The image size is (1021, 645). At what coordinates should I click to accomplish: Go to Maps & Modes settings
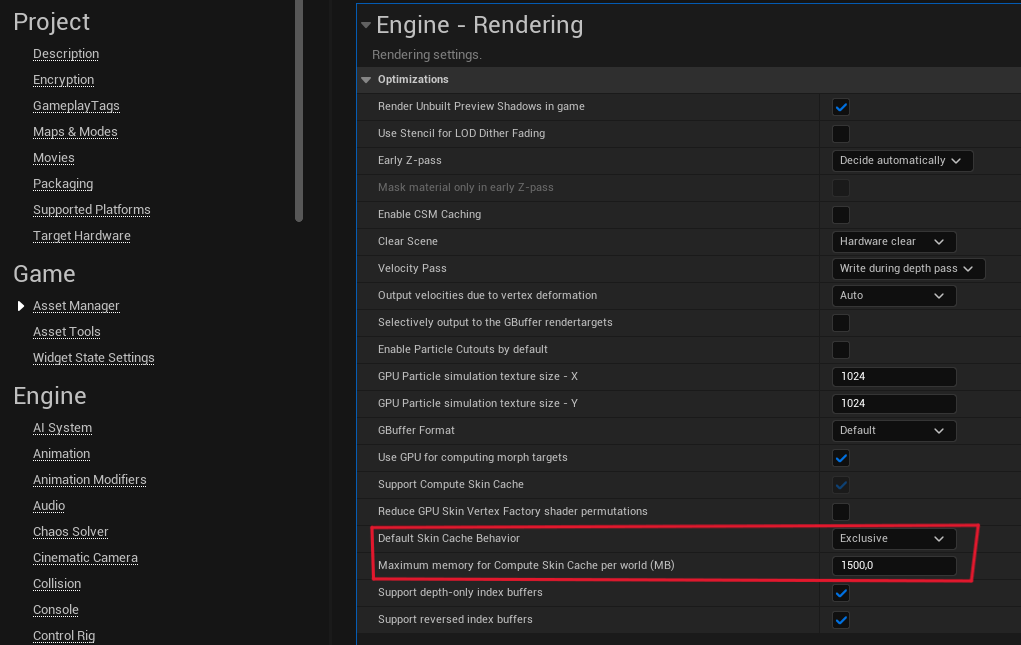[75, 132]
